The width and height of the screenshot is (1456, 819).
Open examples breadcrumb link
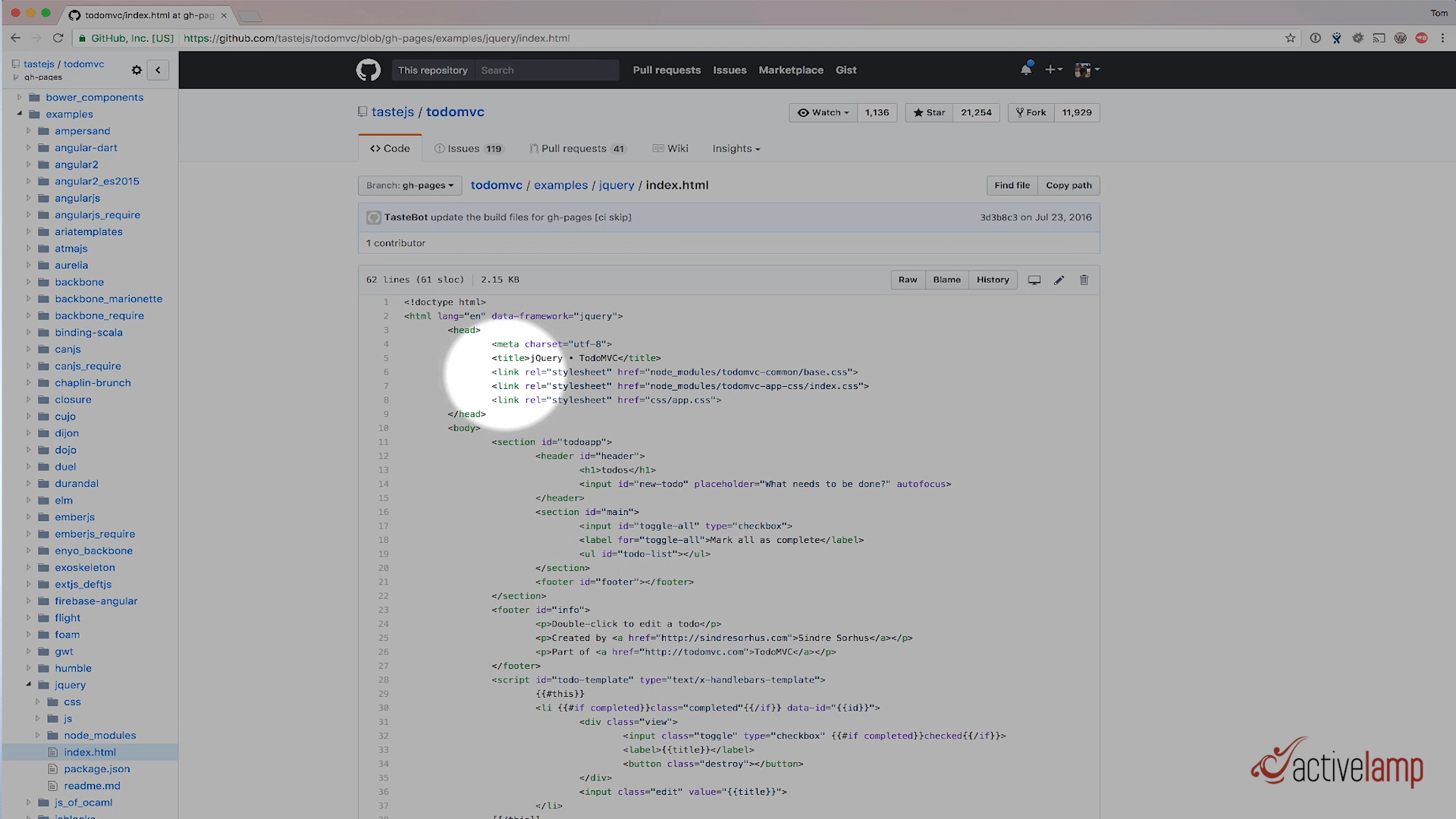click(x=560, y=185)
